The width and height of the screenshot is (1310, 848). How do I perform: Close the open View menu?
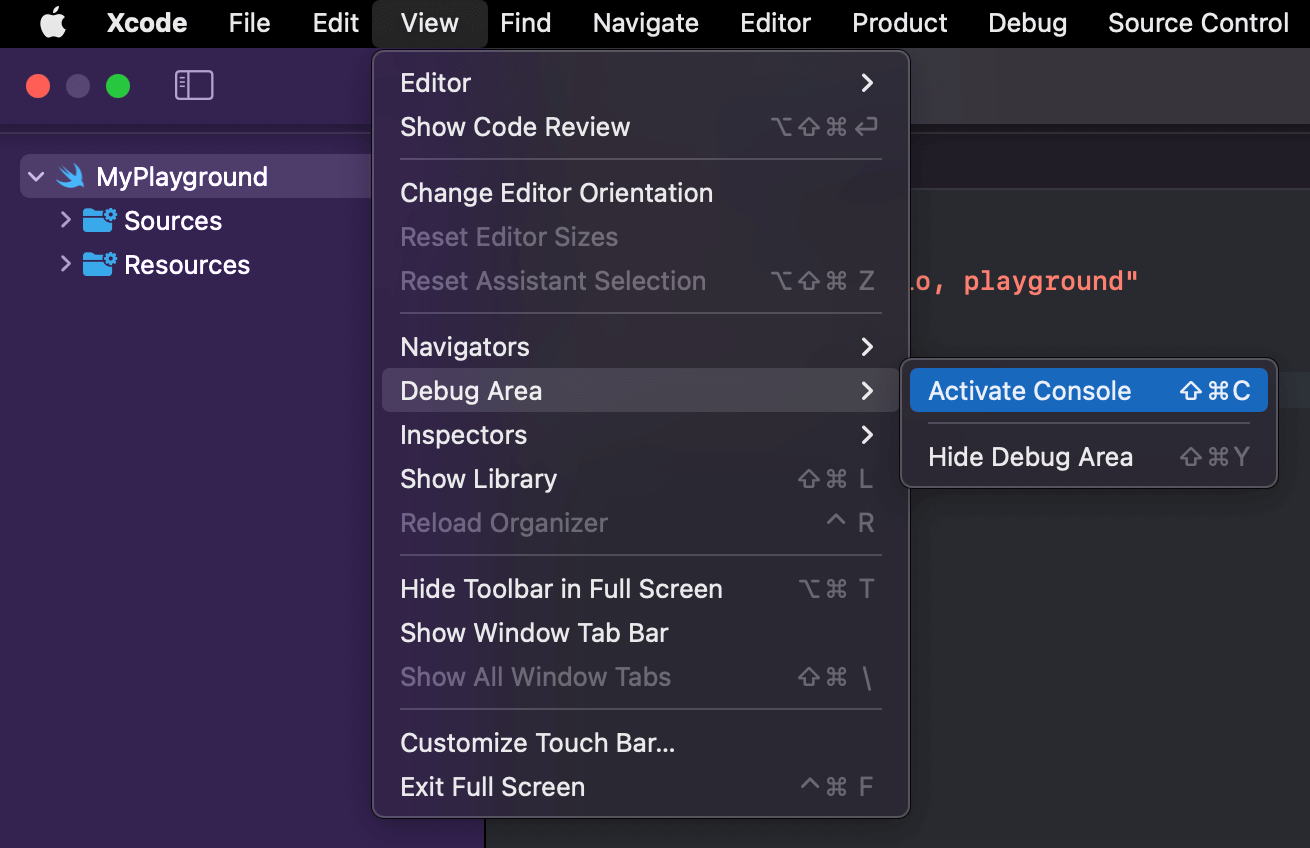[x=430, y=23]
